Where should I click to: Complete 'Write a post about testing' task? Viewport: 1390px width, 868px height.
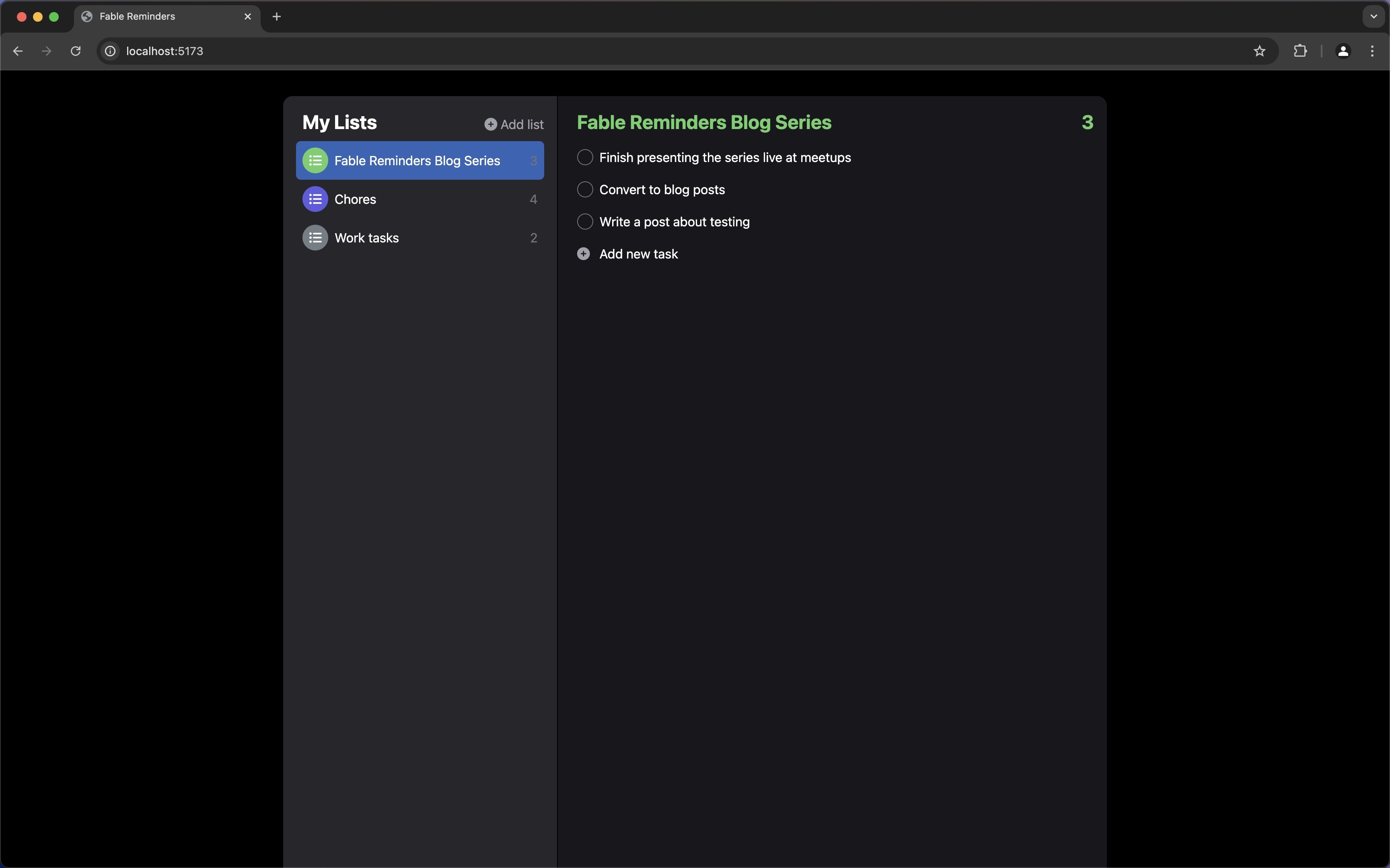(585, 222)
